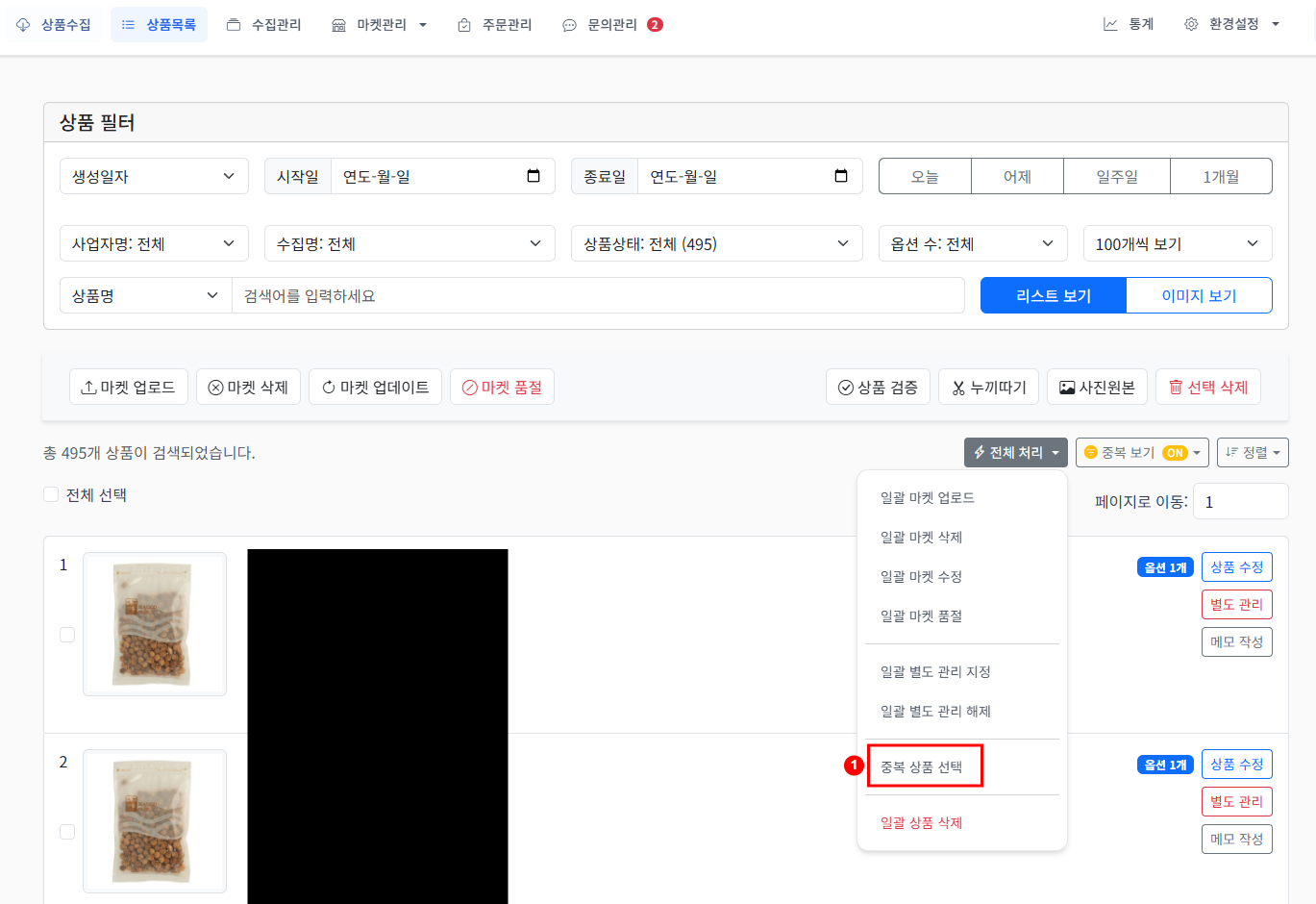Open product 2 thumbnail image
The height and width of the screenshot is (904, 1316).
pos(155,820)
